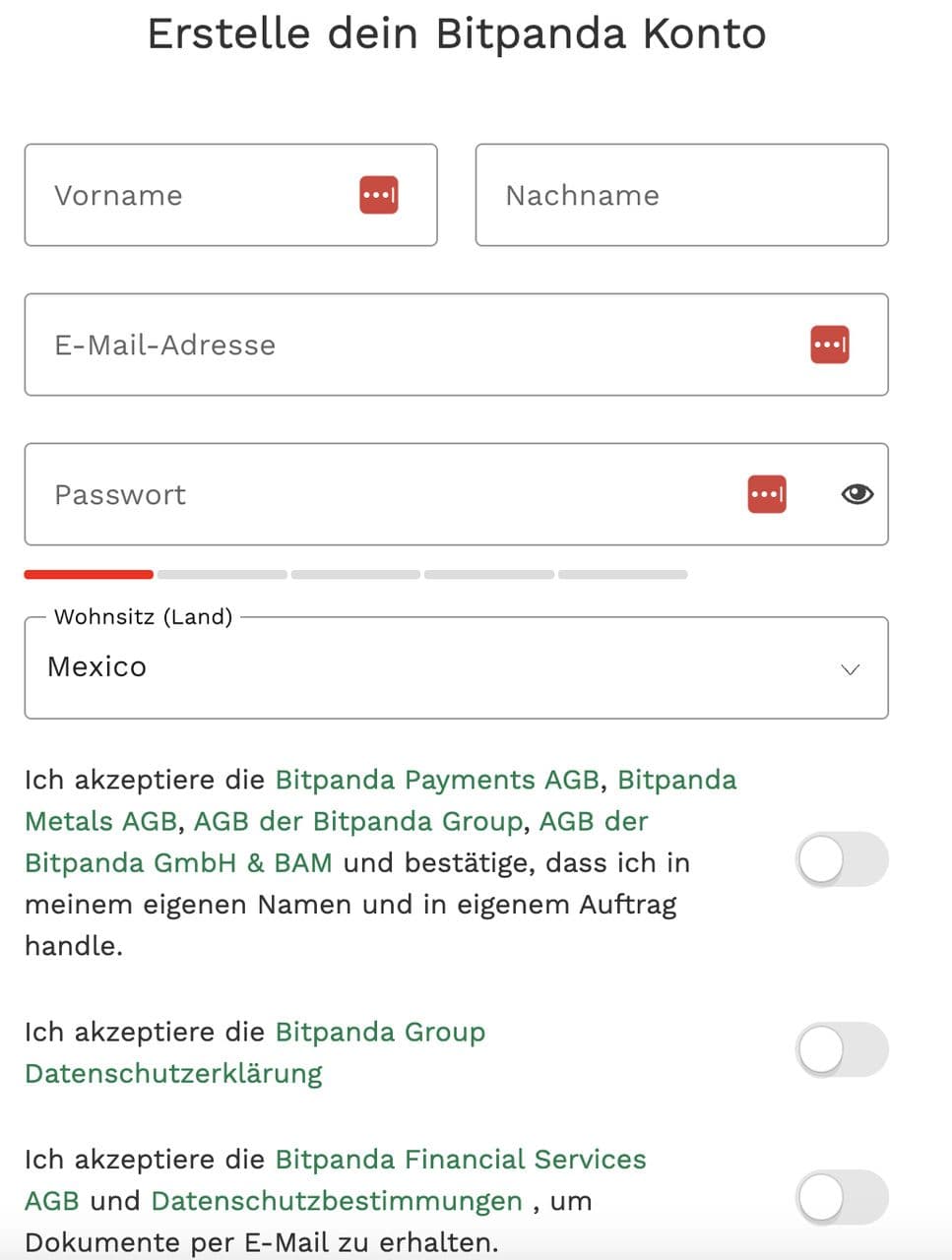Toggle acceptance of Bitpanda Group Datenschutzerklärung

(841, 1049)
